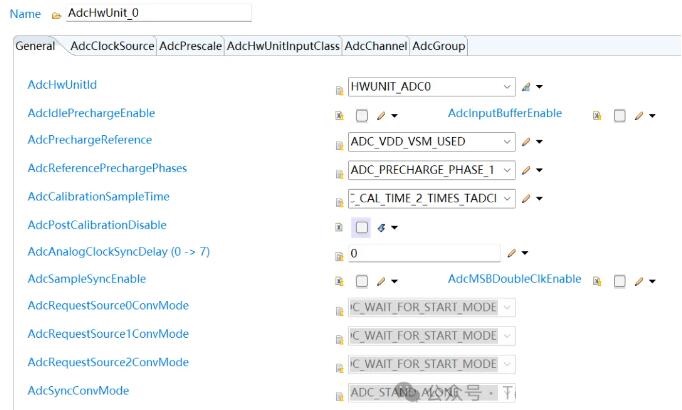The height and width of the screenshot is (410, 682).
Task: Enable the AdcIdlePrechargeEnable checkbox
Action: coord(362,115)
